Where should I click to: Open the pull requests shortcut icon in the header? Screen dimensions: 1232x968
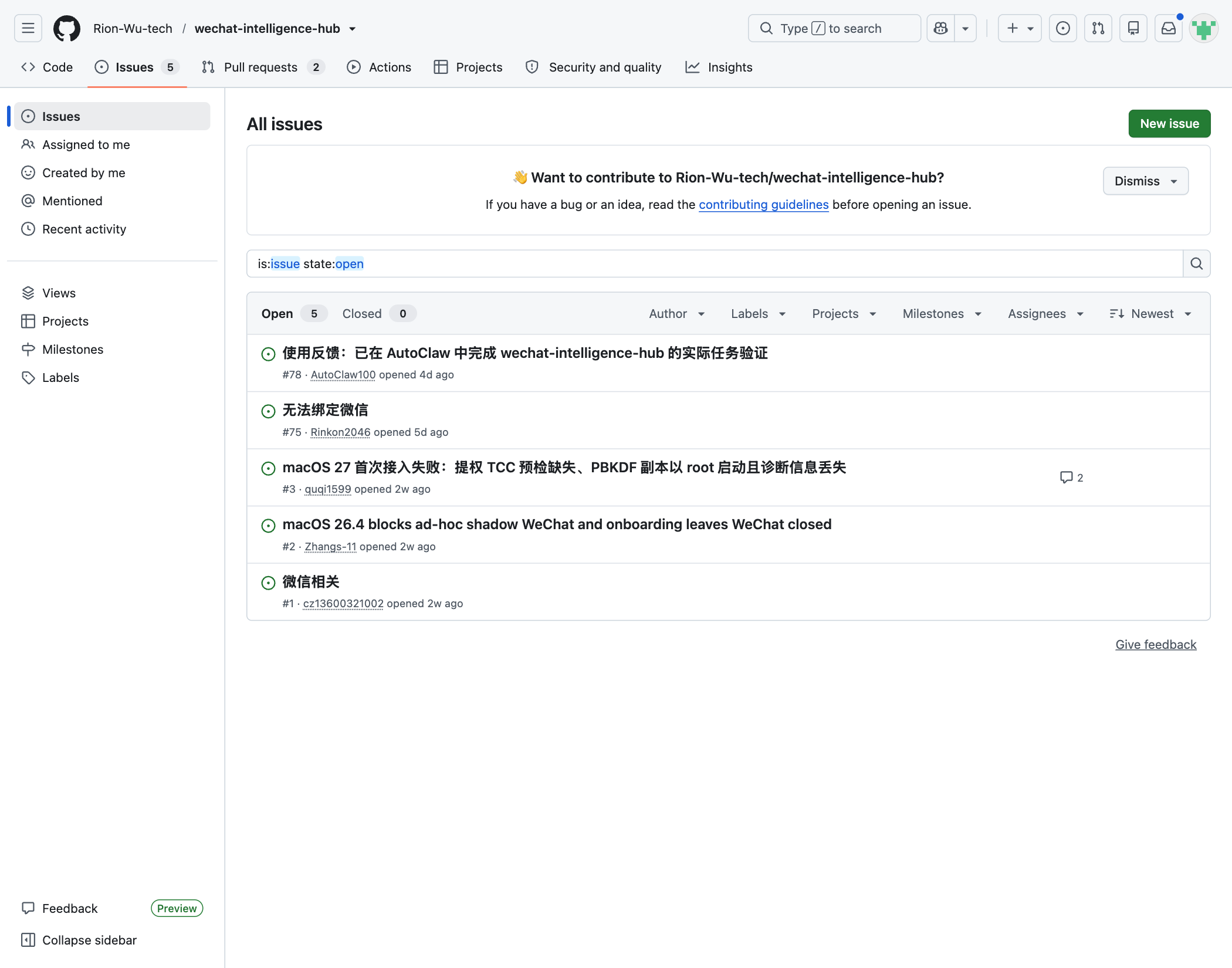pos(1098,28)
